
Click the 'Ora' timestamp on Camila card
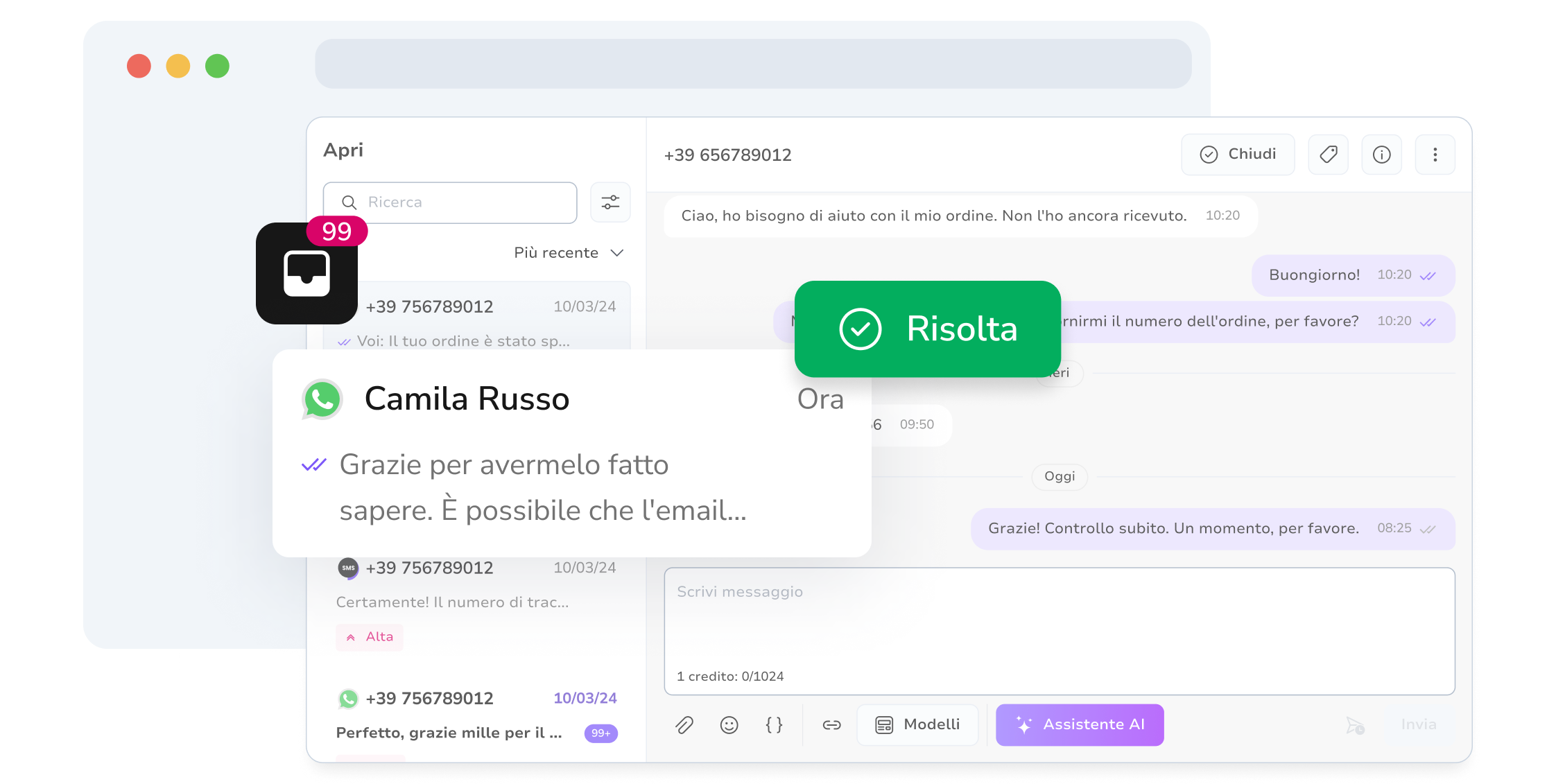[820, 400]
